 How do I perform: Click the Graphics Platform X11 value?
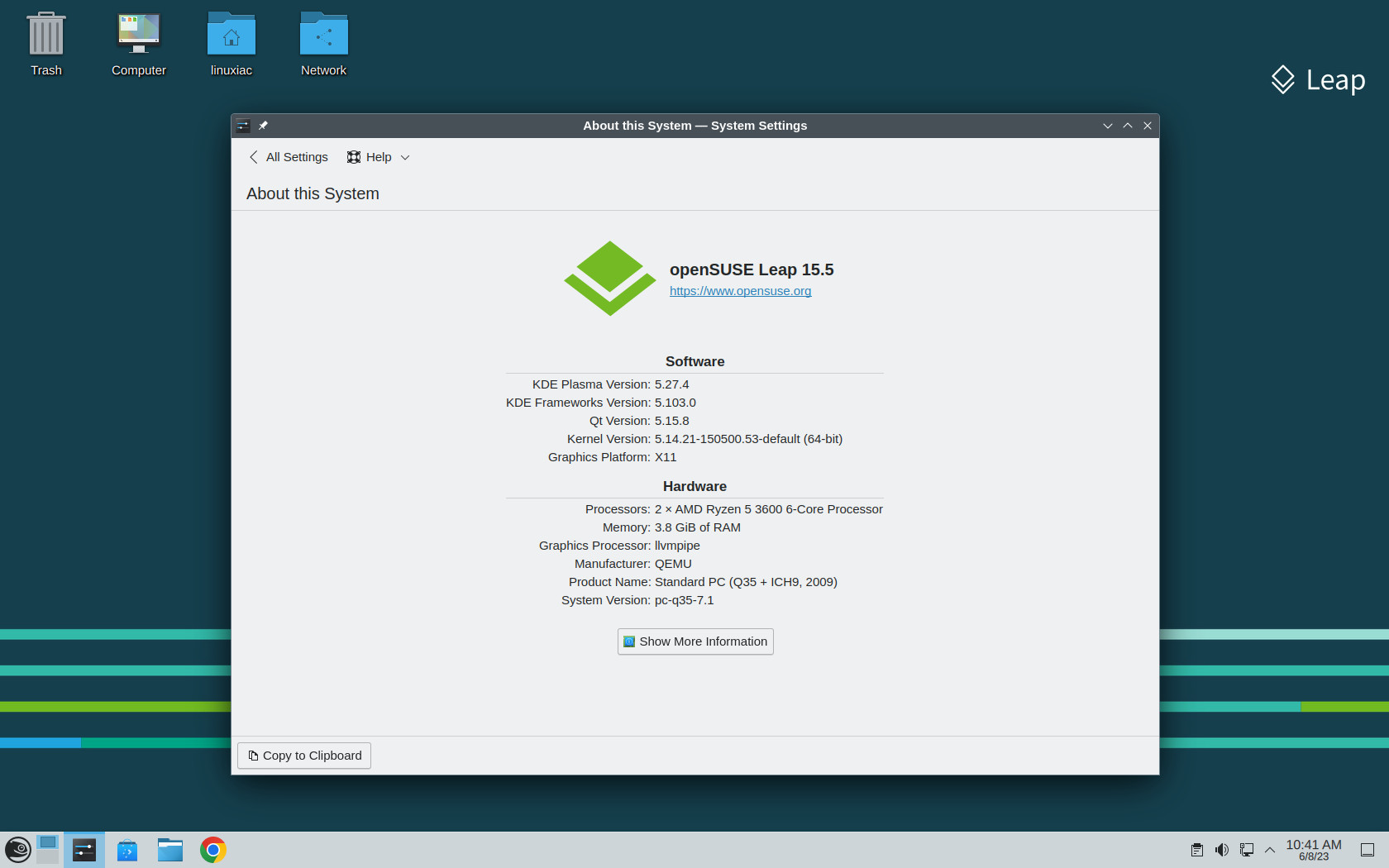coord(666,457)
